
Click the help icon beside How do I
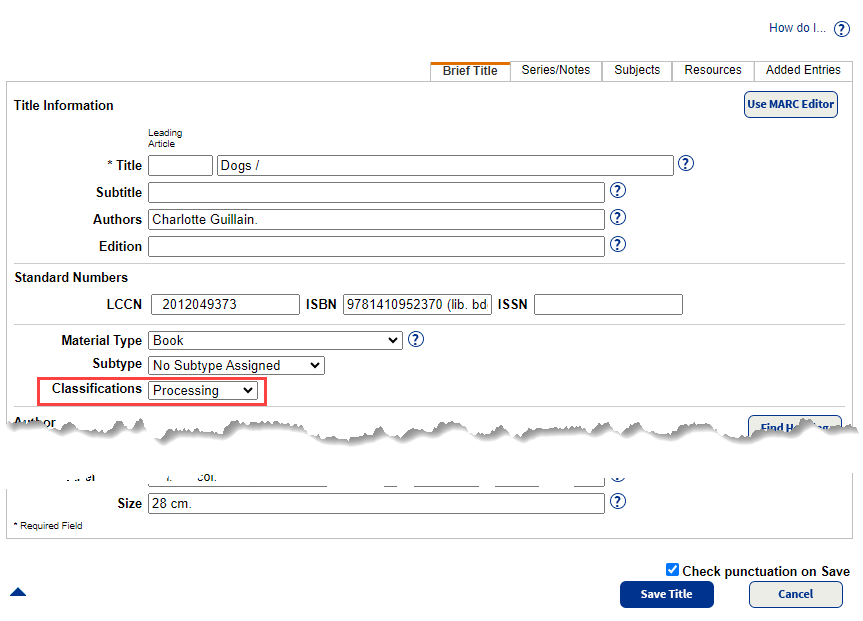[x=842, y=29]
